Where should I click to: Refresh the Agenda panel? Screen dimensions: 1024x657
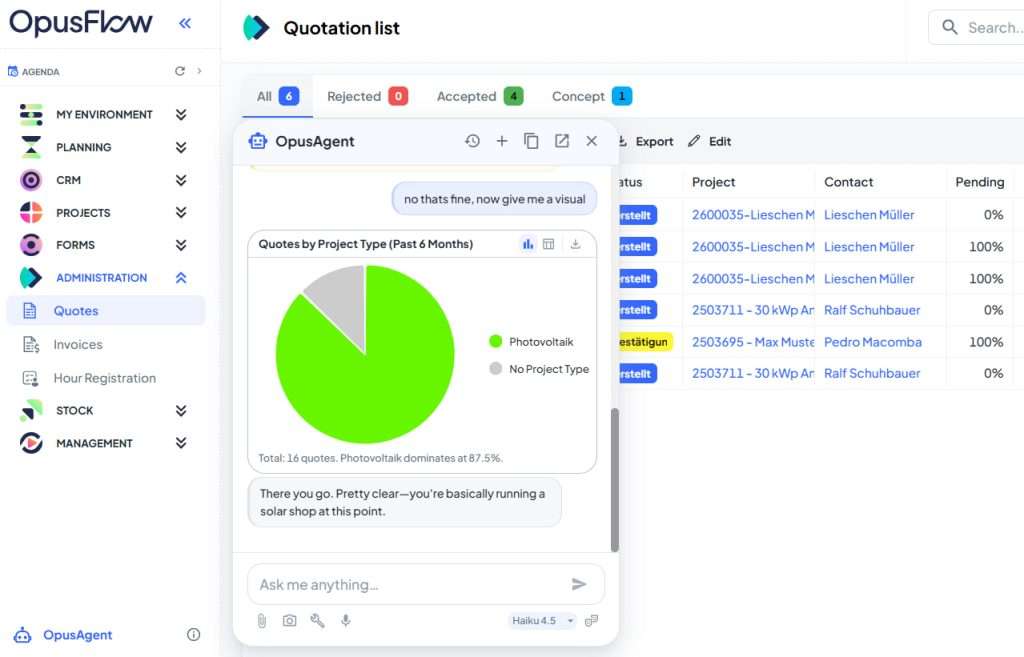point(180,71)
